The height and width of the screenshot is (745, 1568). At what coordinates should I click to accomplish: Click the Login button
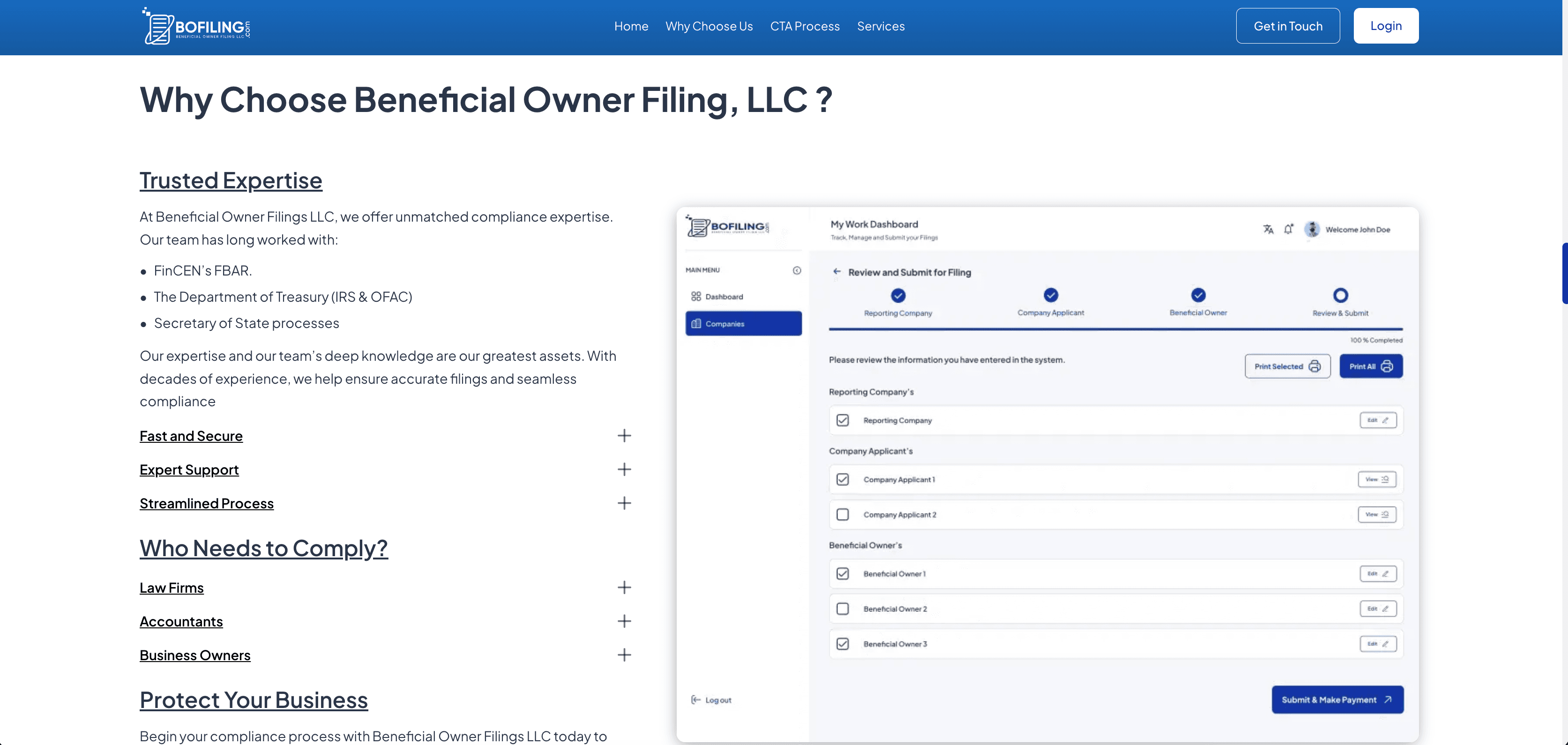coord(1385,26)
